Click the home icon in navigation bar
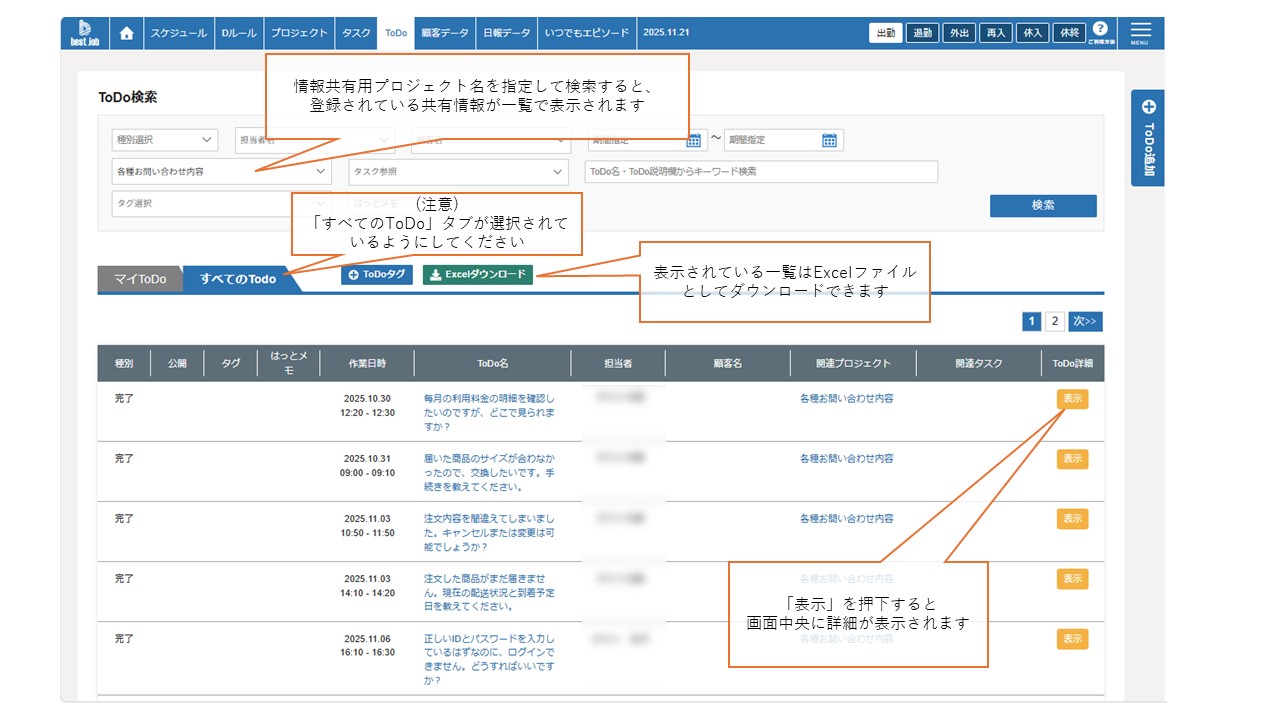 click(x=126, y=33)
